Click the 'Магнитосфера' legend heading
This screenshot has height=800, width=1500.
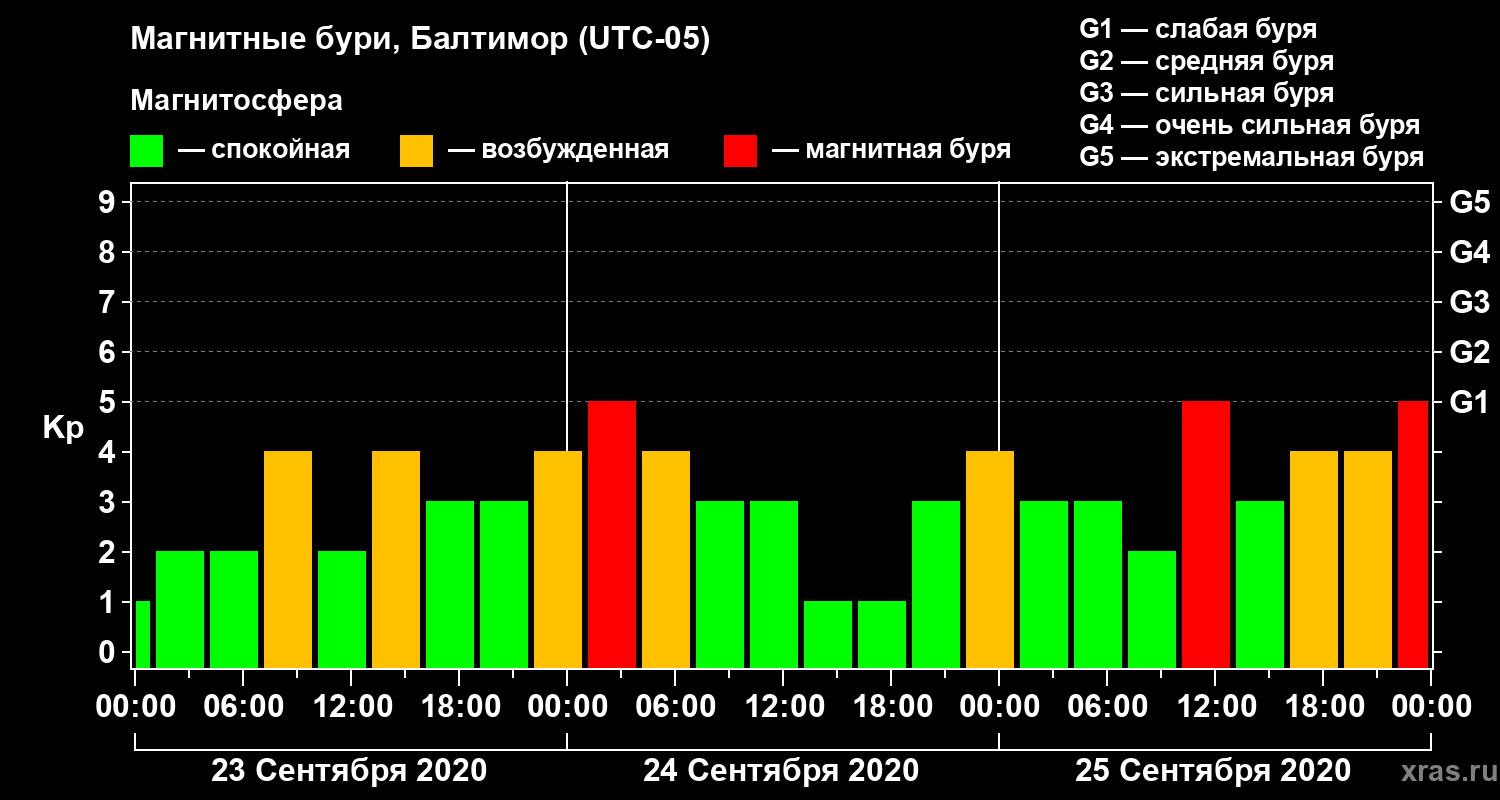point(236,101)
